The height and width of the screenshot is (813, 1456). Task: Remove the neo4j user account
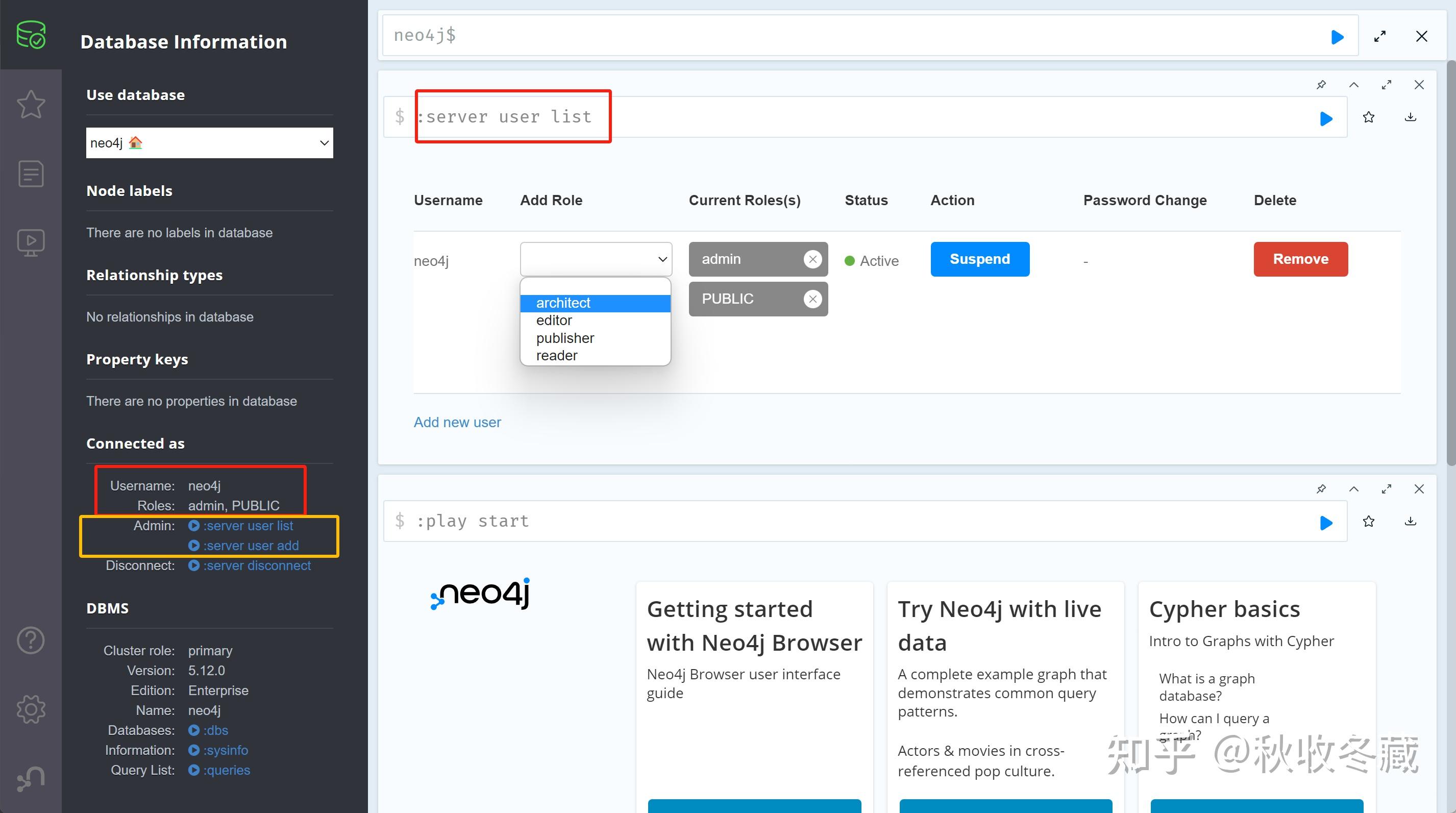[1300, 259]
